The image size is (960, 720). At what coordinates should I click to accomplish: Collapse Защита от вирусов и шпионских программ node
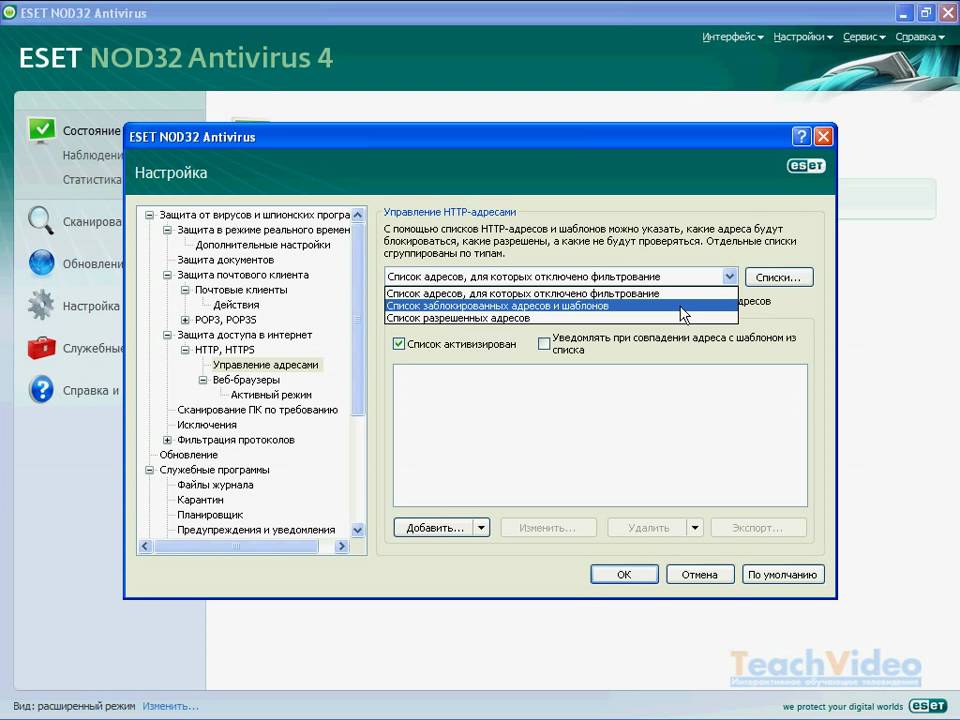149,215
